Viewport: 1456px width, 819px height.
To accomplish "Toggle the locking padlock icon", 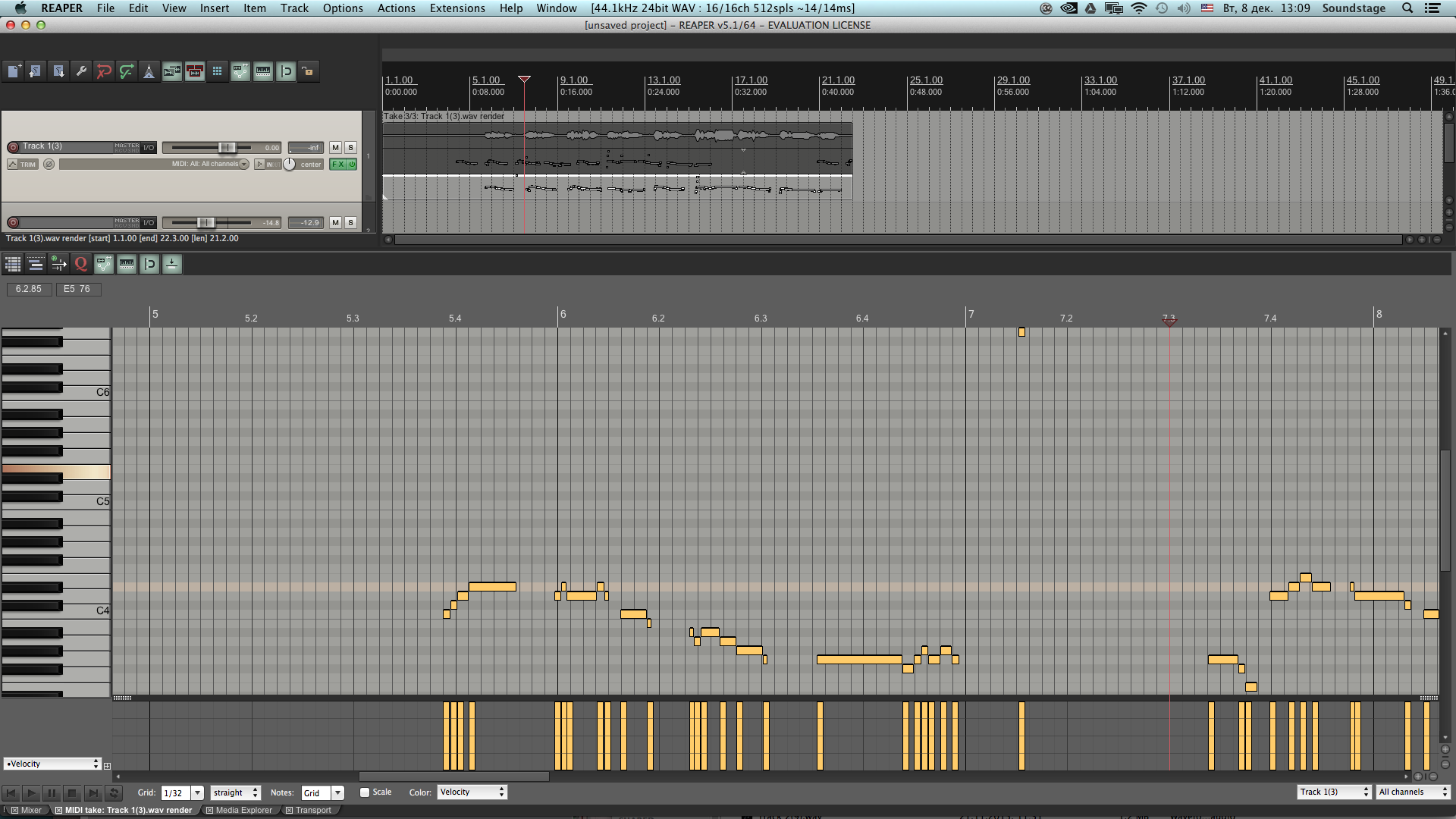I will point(308,71).
